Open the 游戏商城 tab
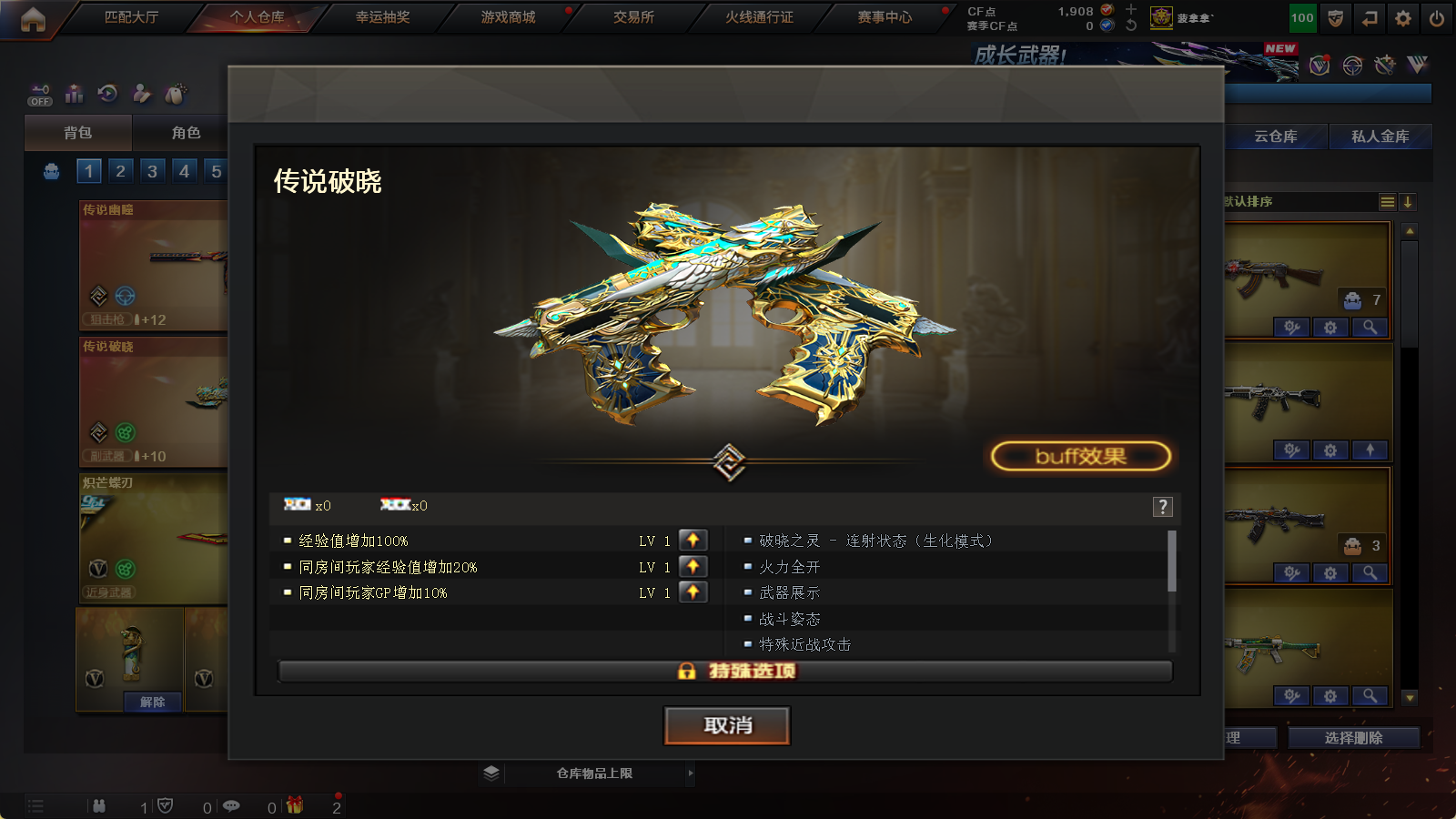 [x=508, y=17]
